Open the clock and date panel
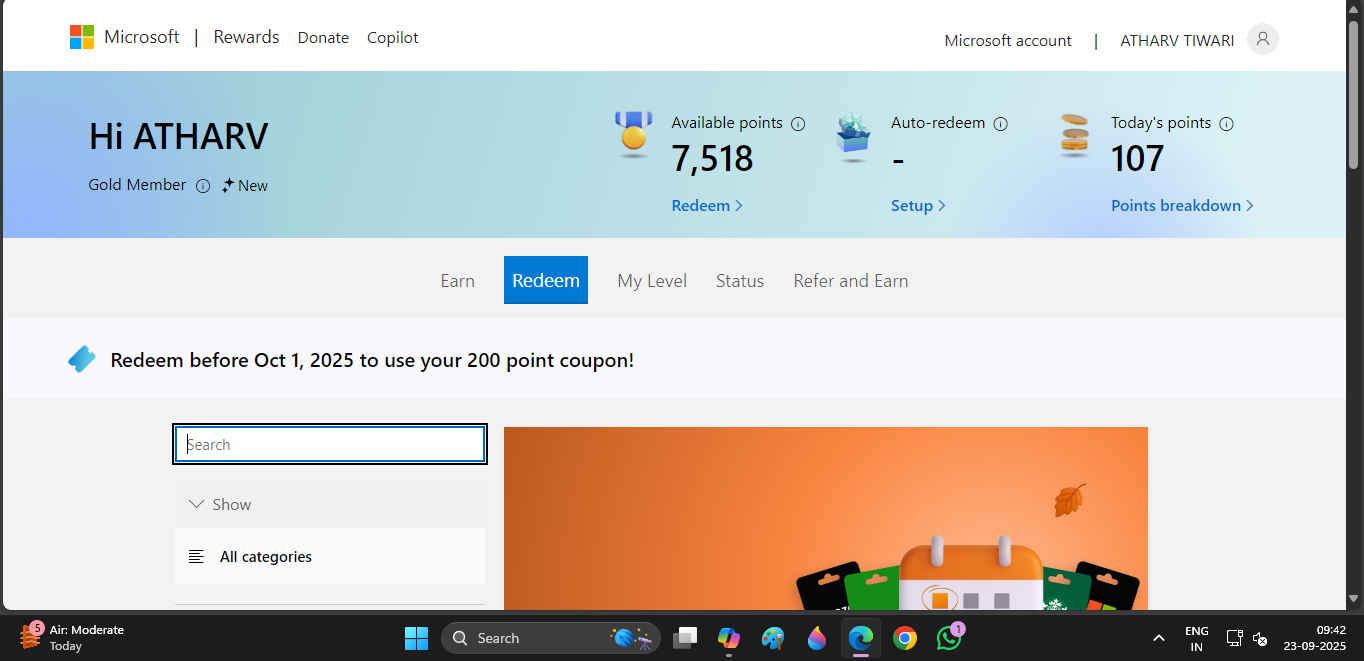 1315,638
